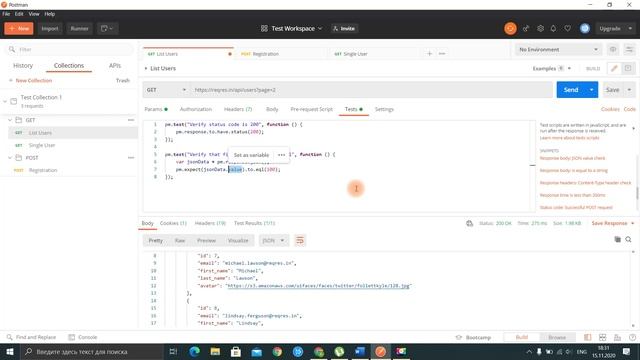
Task: Click Set as variable option
Action: point(251,155)
